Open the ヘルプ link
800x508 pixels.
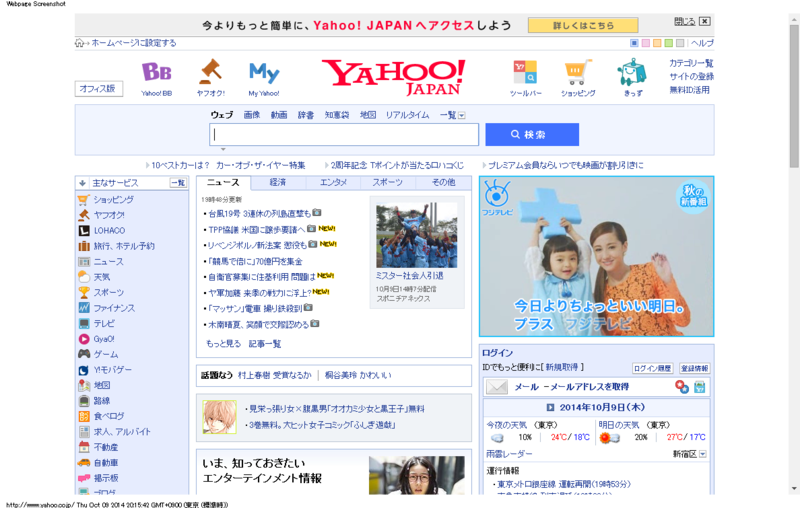(702, 43)
